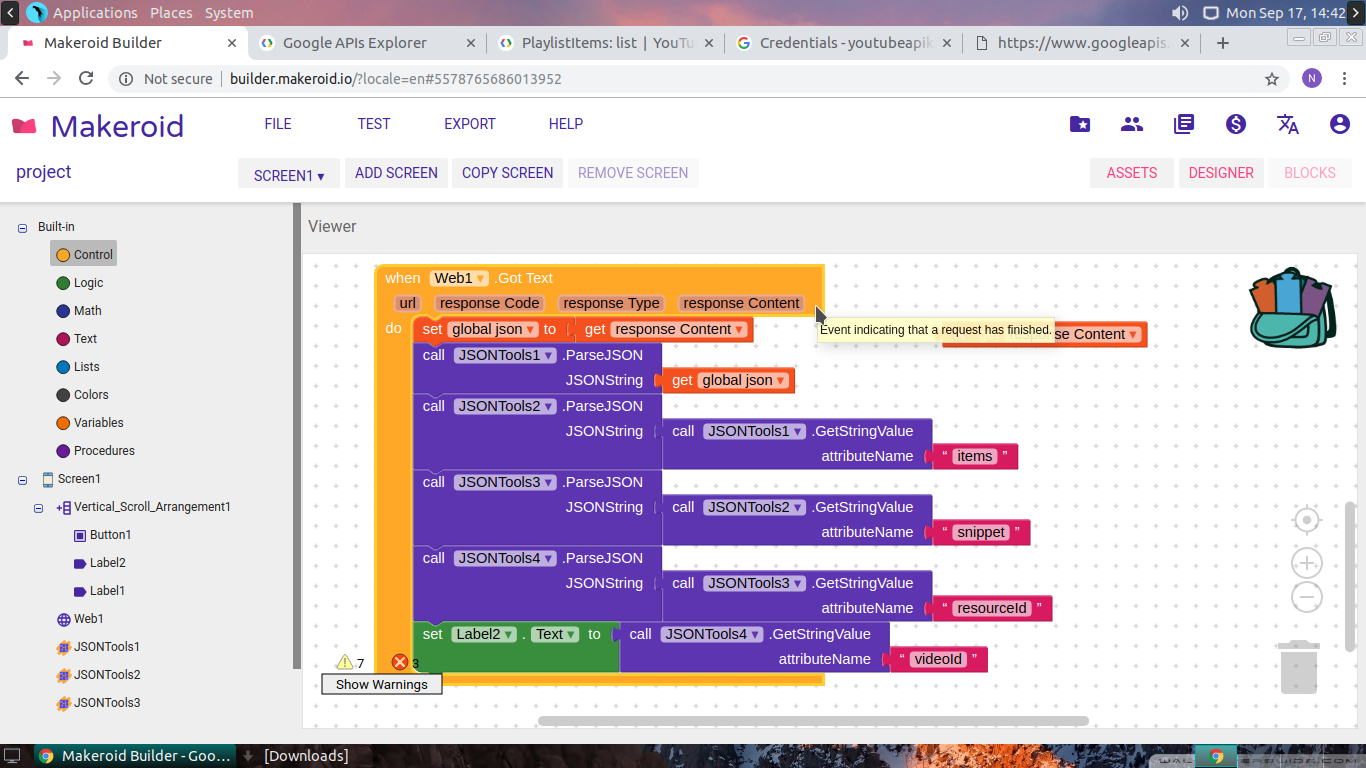The image size is (1366, 768).
Task: Collapse the Screen1 component tree
Action: [22, 480]
